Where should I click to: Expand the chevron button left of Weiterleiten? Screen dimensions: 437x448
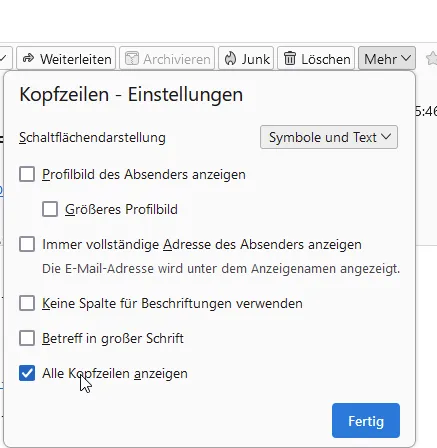(x=5, y=59)
